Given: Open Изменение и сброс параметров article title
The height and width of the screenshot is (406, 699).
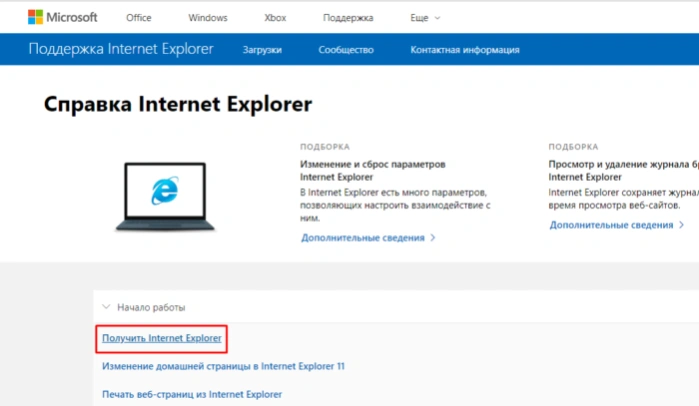Looking at the screenshot, I should pos(373,171).
